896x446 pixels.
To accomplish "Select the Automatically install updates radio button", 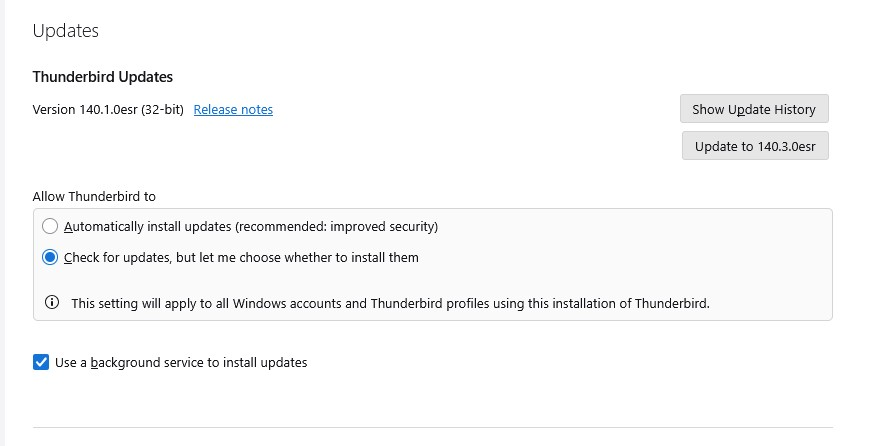I will [x=50, y=226].
